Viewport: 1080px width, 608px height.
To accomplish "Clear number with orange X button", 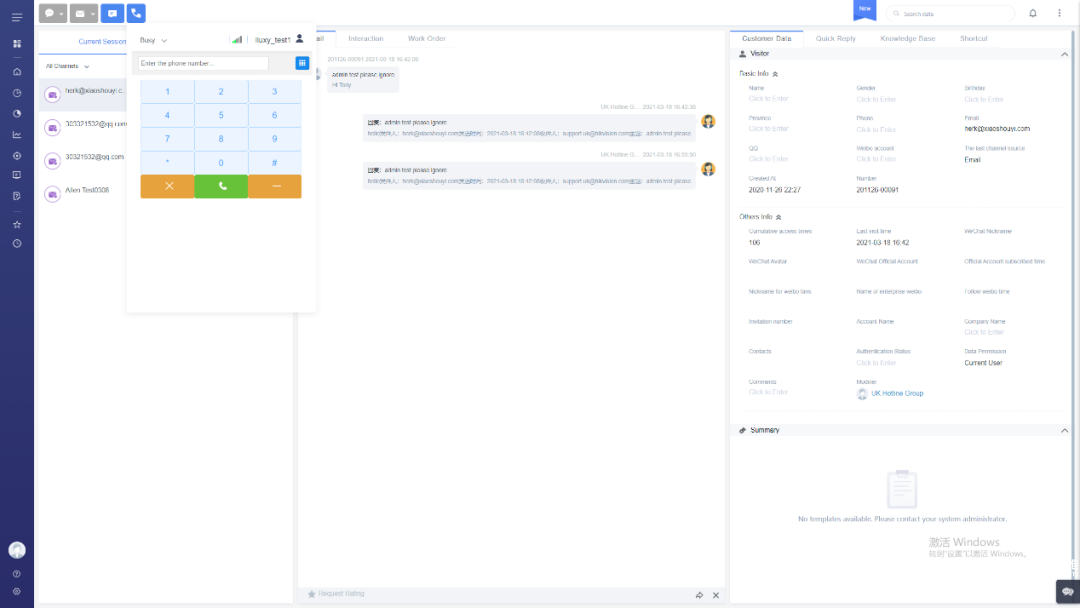I will pos(167,186).
